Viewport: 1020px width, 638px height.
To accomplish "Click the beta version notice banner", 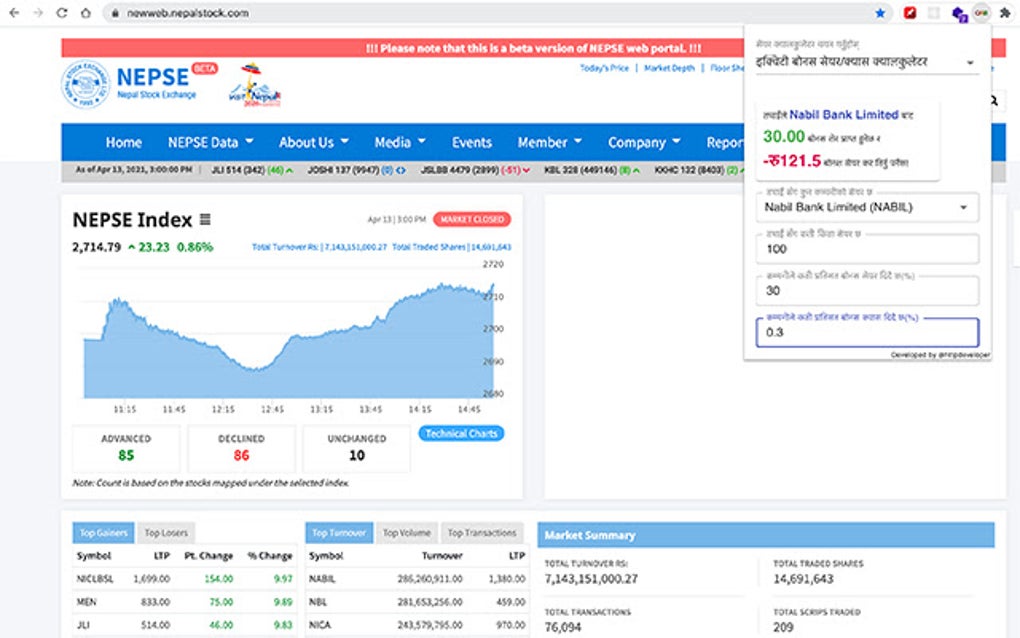I will coord(533,48).
